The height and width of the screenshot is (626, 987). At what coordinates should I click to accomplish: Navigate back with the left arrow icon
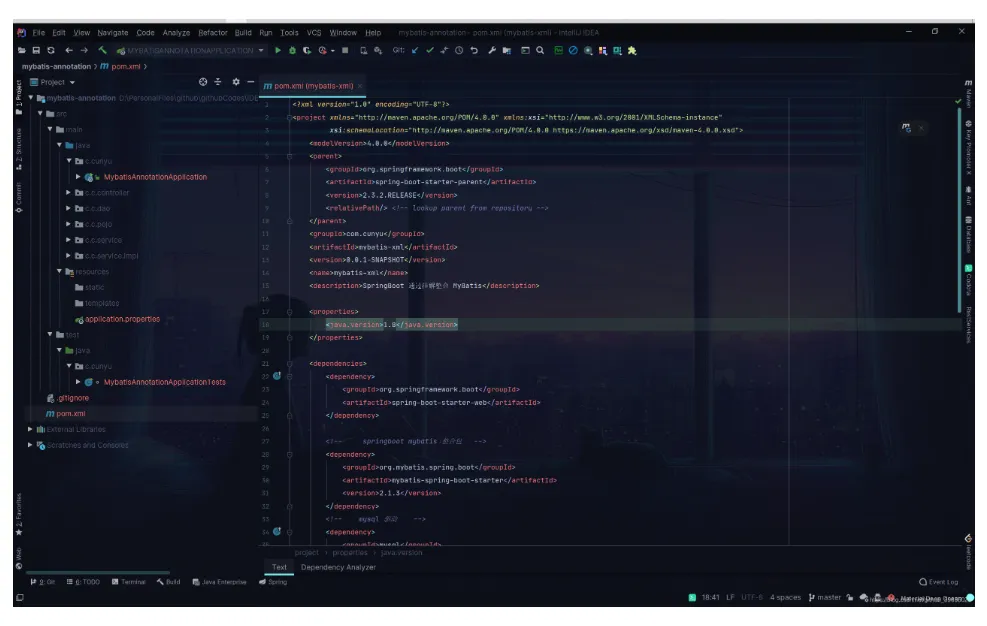coord(69,50)
